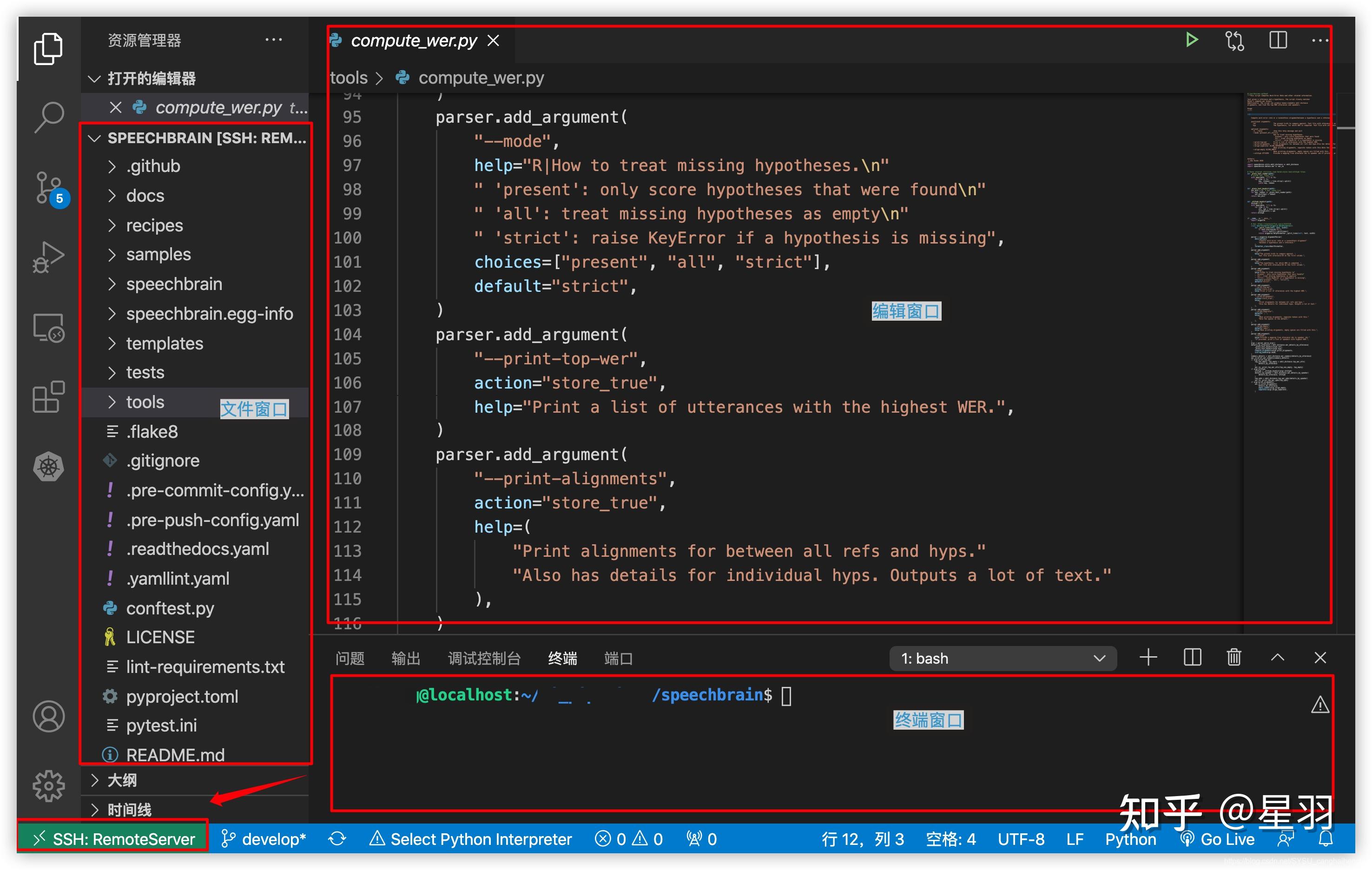Create a new terminal with the plus icon
This screenshot has height=870, width=1372.
[1148, 657]
